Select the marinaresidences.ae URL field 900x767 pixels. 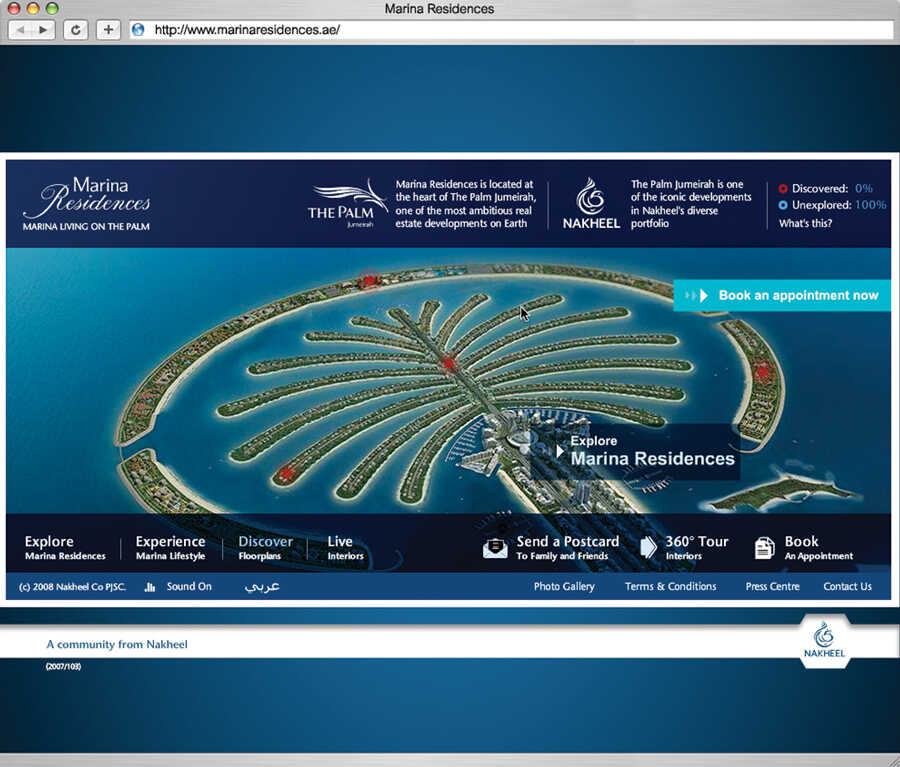(x=511, y=29)
